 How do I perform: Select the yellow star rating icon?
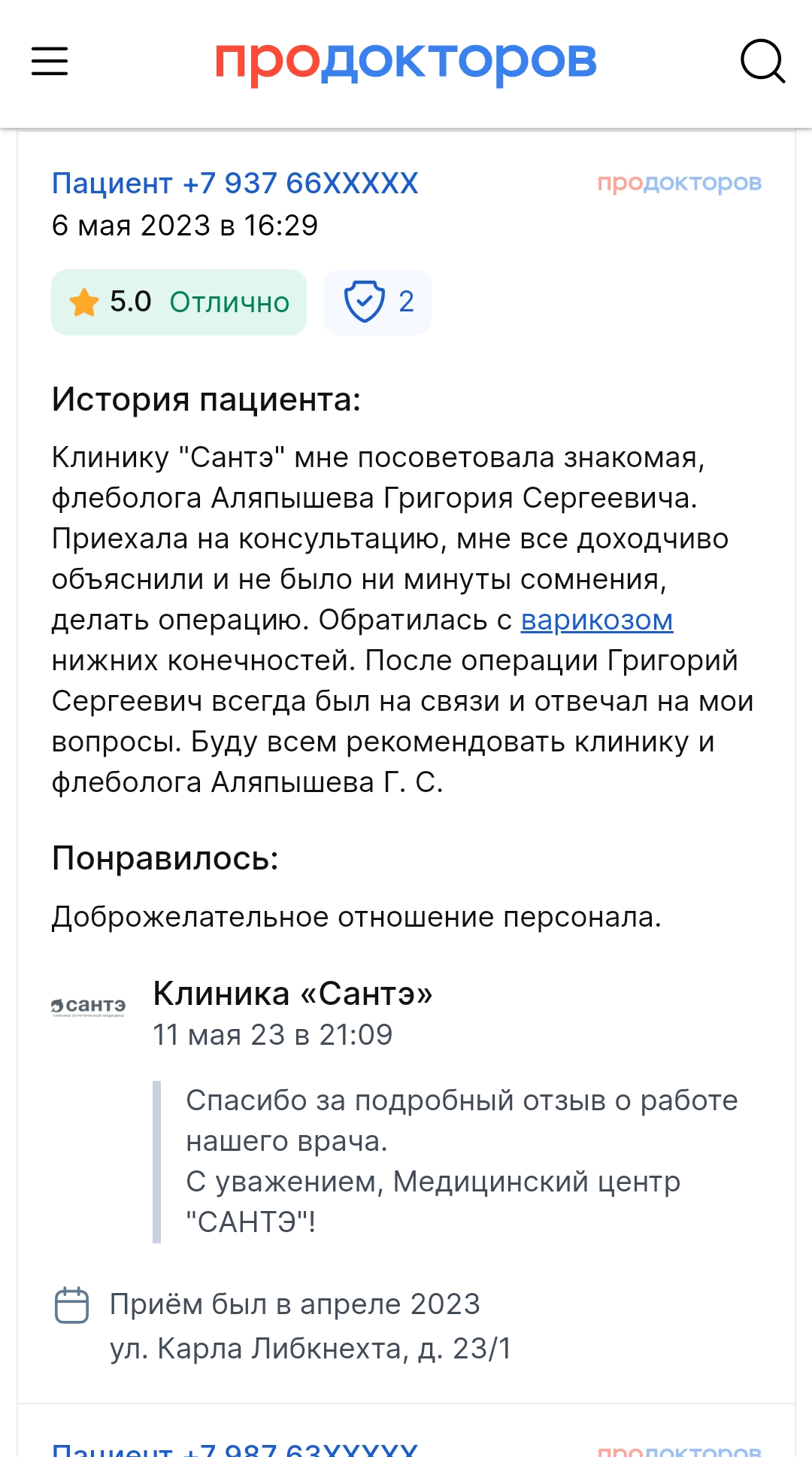tap(84, 302)
